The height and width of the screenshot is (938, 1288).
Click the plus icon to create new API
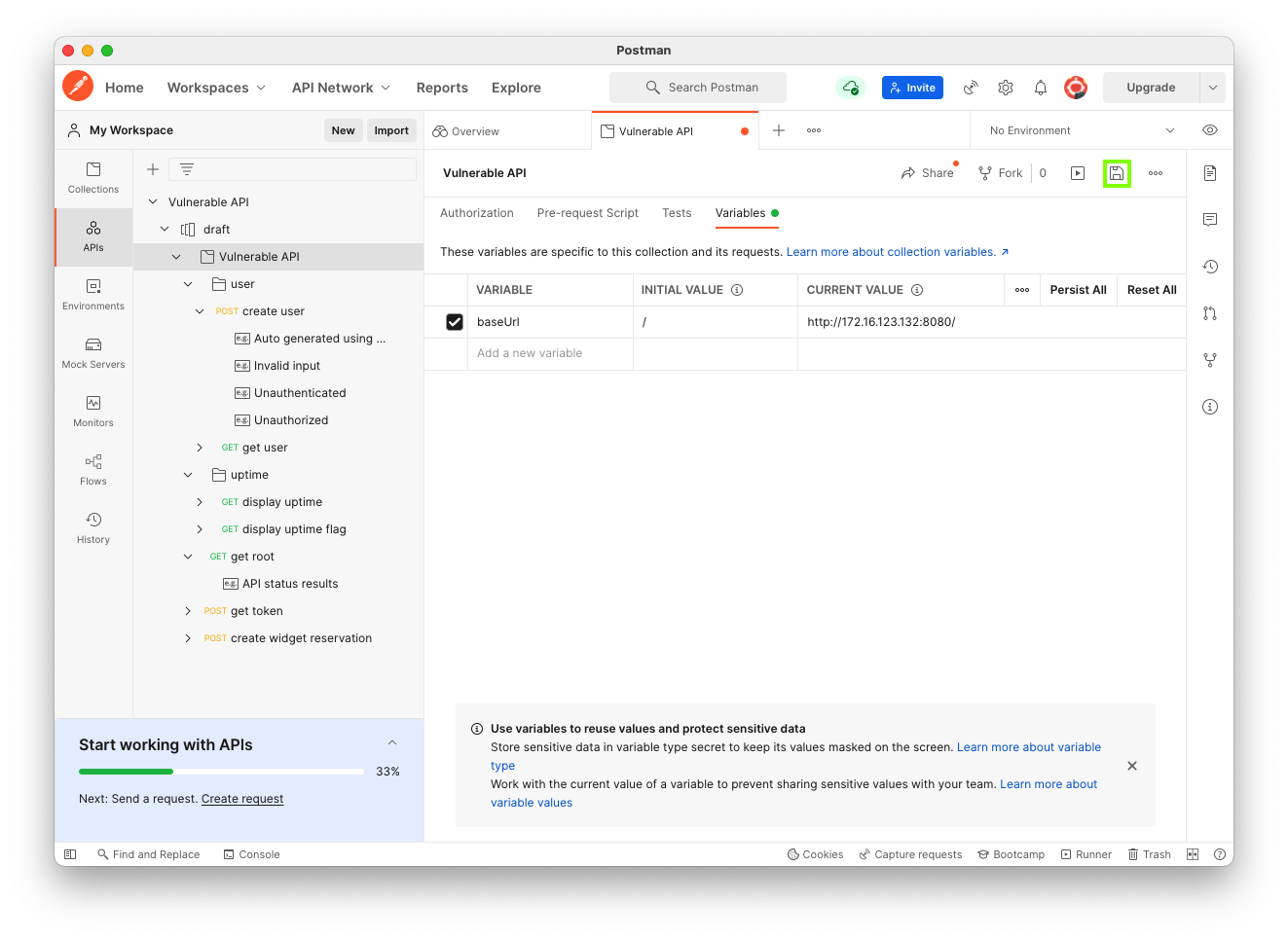[x=153, y=169]
